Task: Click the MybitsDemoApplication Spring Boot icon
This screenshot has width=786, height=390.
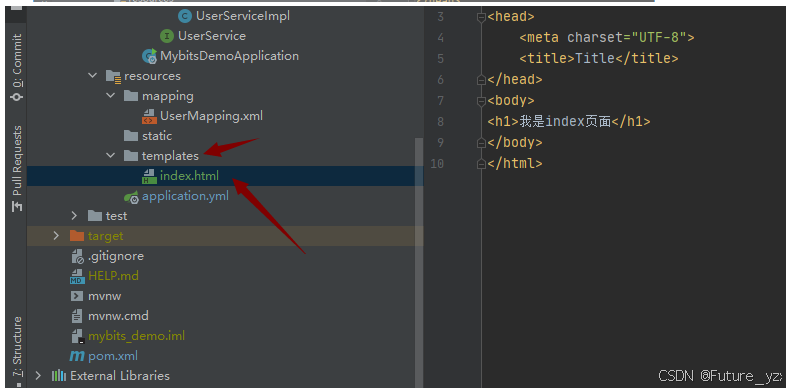Action: (149, 56)
